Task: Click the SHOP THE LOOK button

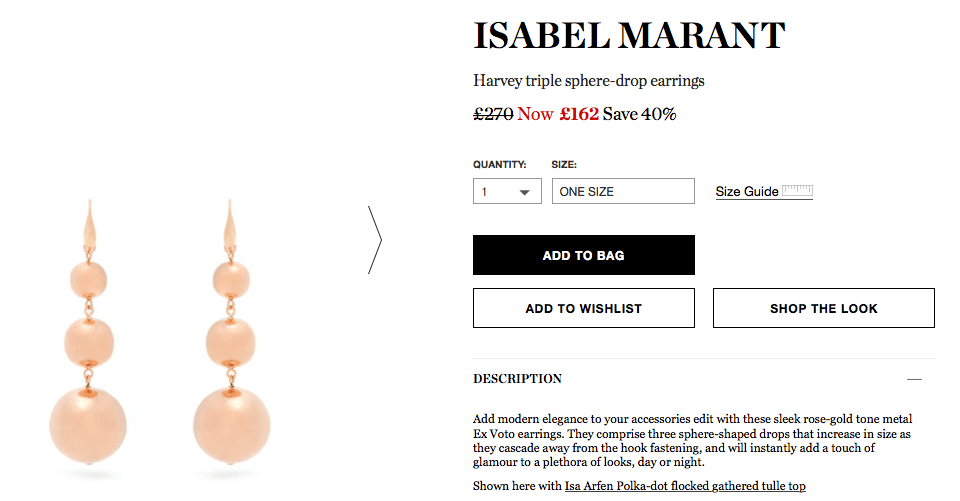Action: point(823,308)
